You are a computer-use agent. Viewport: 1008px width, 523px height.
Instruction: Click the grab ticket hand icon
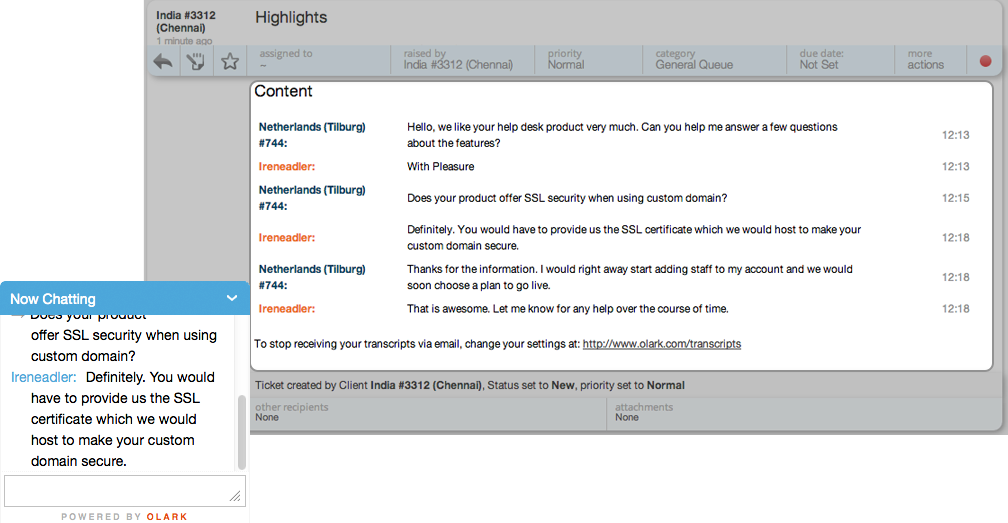pos(195,62)
